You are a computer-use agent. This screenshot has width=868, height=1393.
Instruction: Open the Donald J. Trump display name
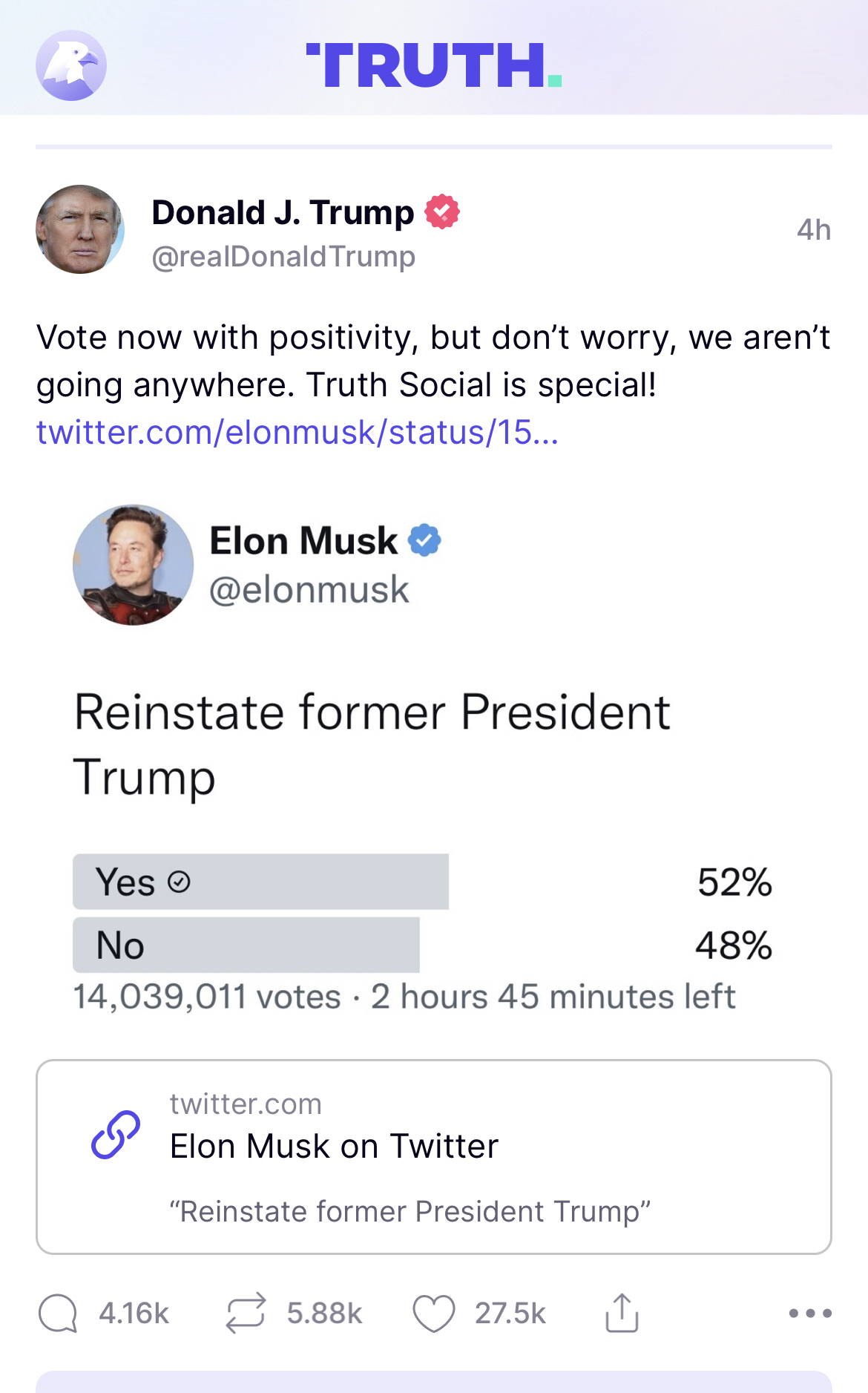coord(283,213)
